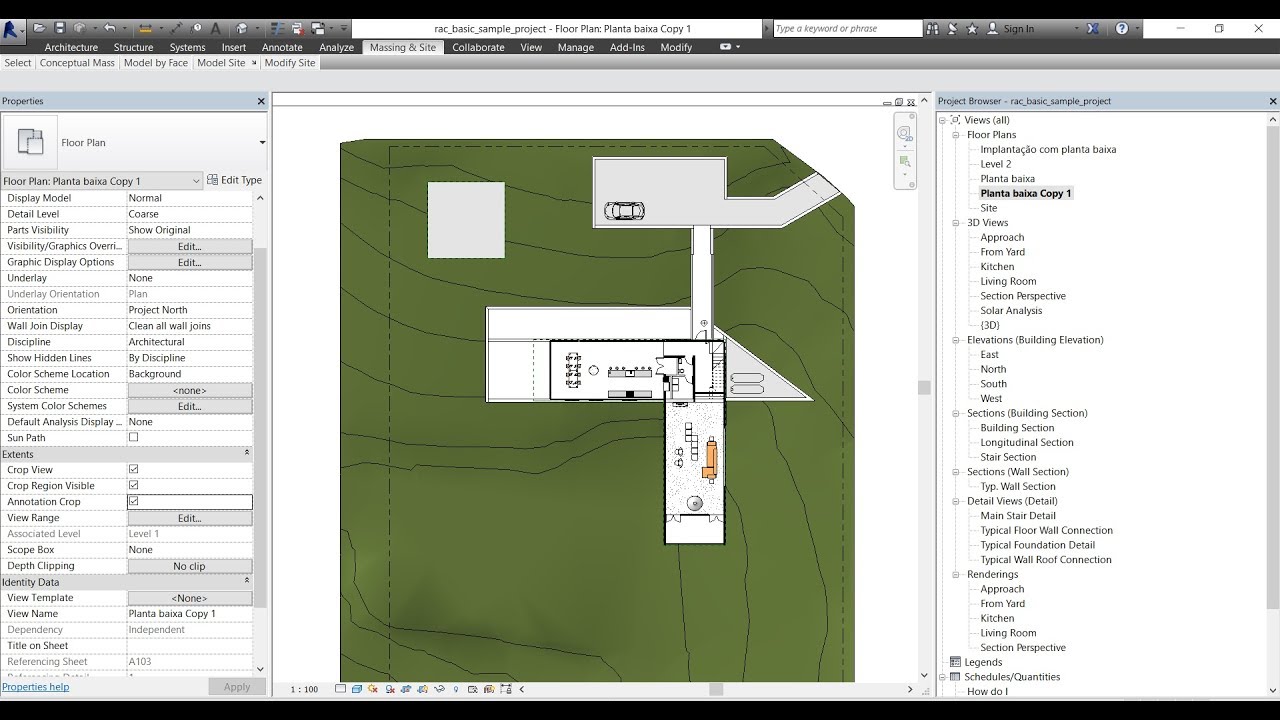Click the Favorites star icon

[972, 29]
